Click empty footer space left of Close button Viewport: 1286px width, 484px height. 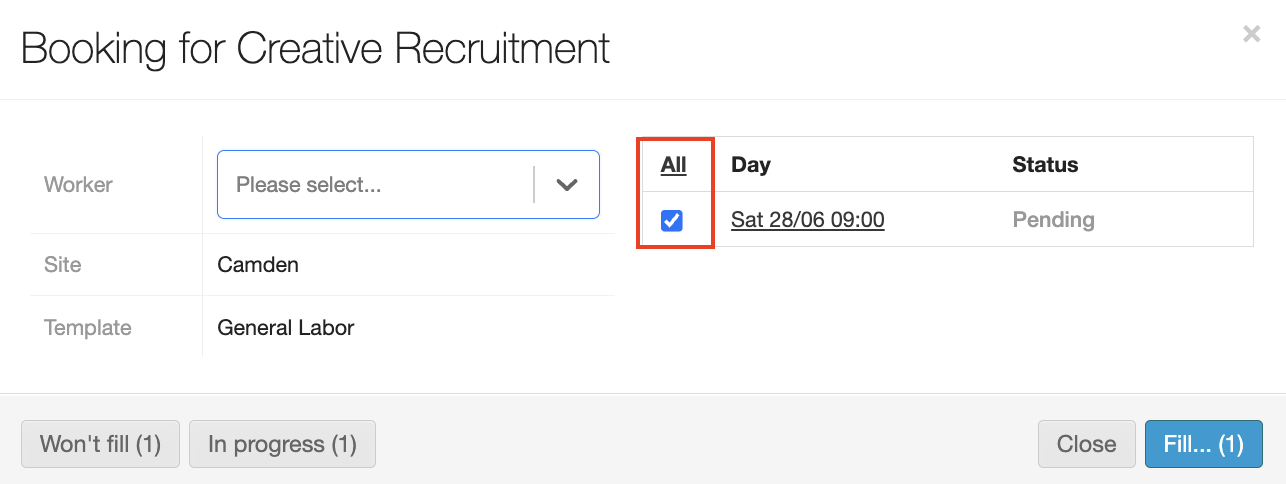(700, 444)
